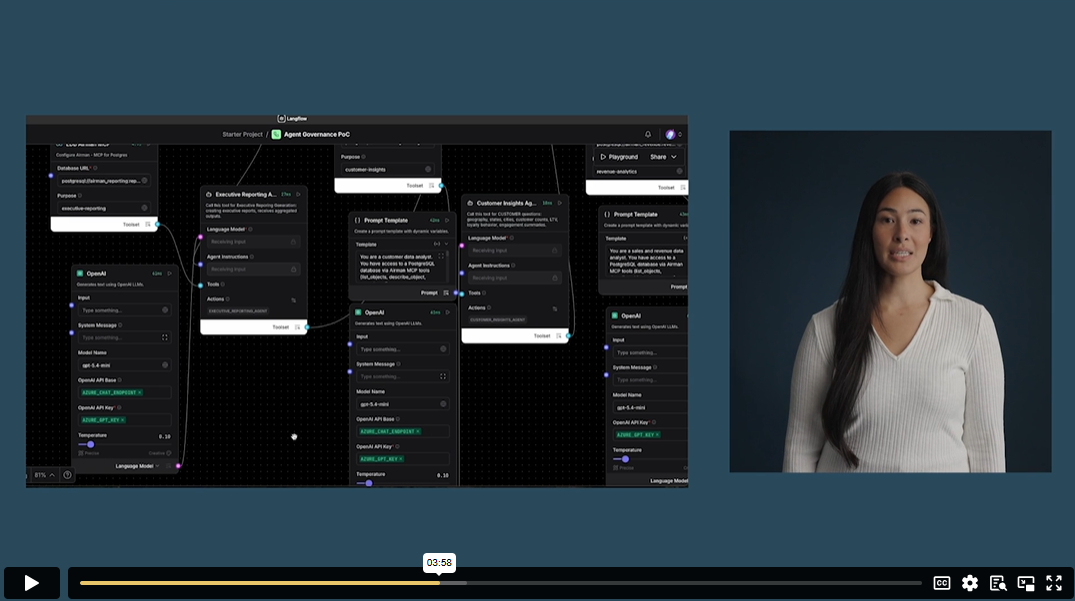Viewport: 1075px width, 601px height.
Task: Enable picture-in-picture mode
Action: click(1026, 583)
